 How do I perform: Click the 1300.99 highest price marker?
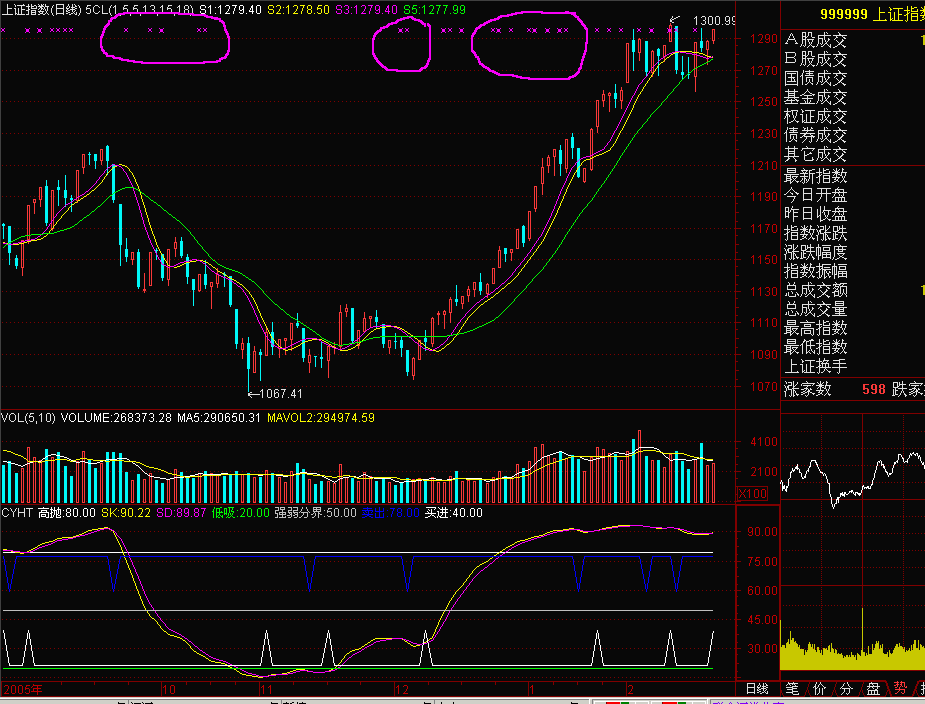coord(714,21)
